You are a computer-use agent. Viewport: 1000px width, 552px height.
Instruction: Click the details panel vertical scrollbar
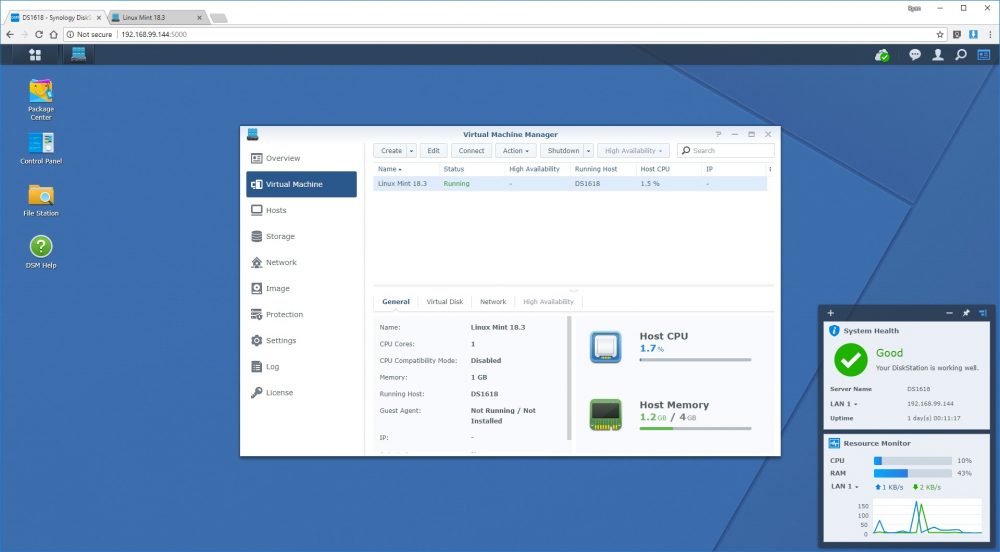pyautogui.click(x=569, y=378)
